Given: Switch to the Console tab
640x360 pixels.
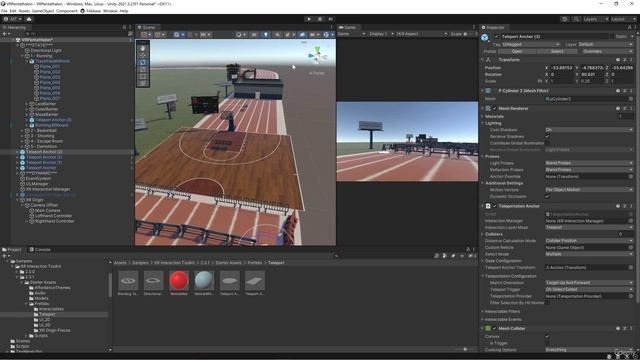Looking at the screenshot, I should (40, 249).
